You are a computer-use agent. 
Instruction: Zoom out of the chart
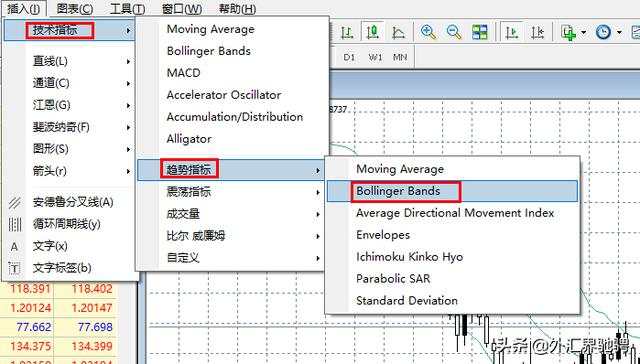click(x=454, y=32)
